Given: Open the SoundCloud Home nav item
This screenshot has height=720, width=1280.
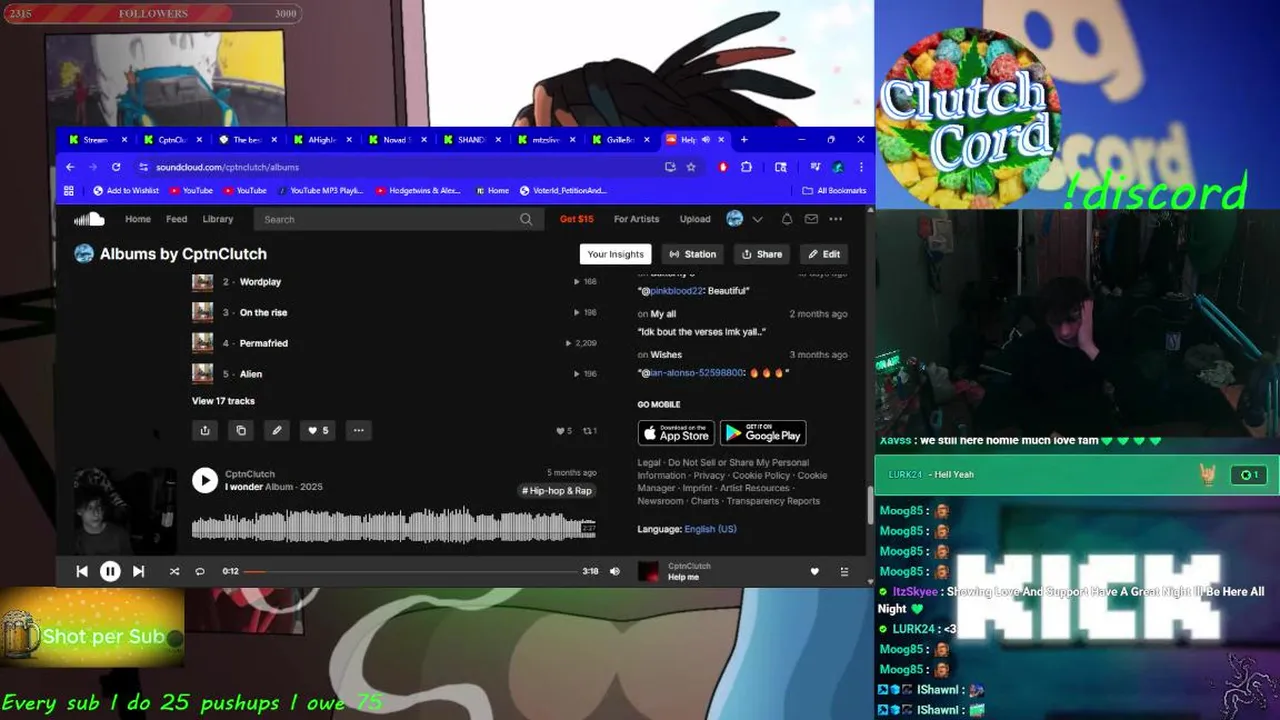Looking at the screenshot, I should [x=138, y=219].
